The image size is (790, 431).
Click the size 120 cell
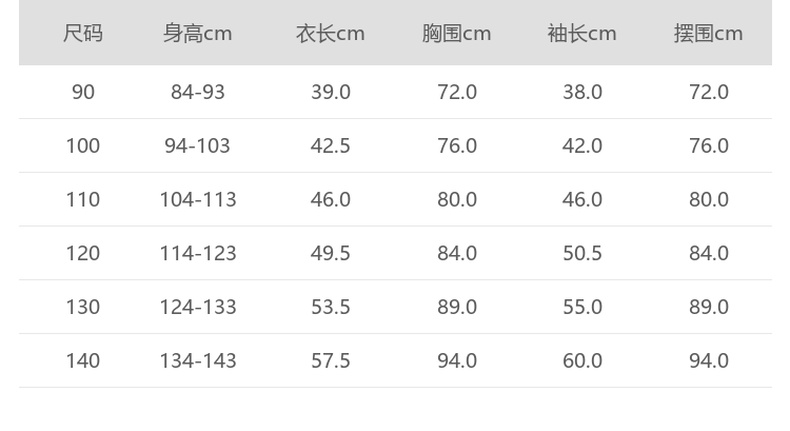(83, 253)
